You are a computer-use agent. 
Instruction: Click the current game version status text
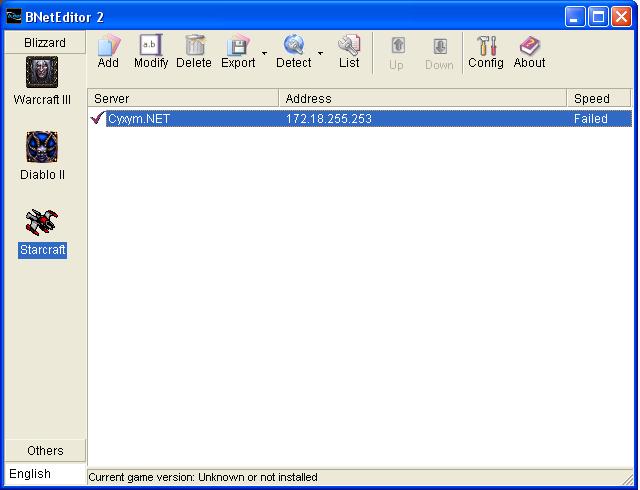203,477
